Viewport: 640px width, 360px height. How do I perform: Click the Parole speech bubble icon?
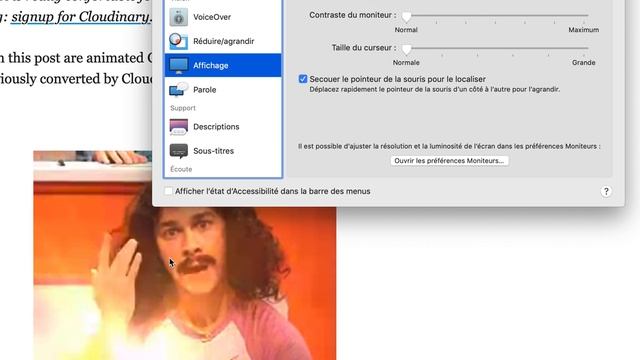[x=178, y=89]
